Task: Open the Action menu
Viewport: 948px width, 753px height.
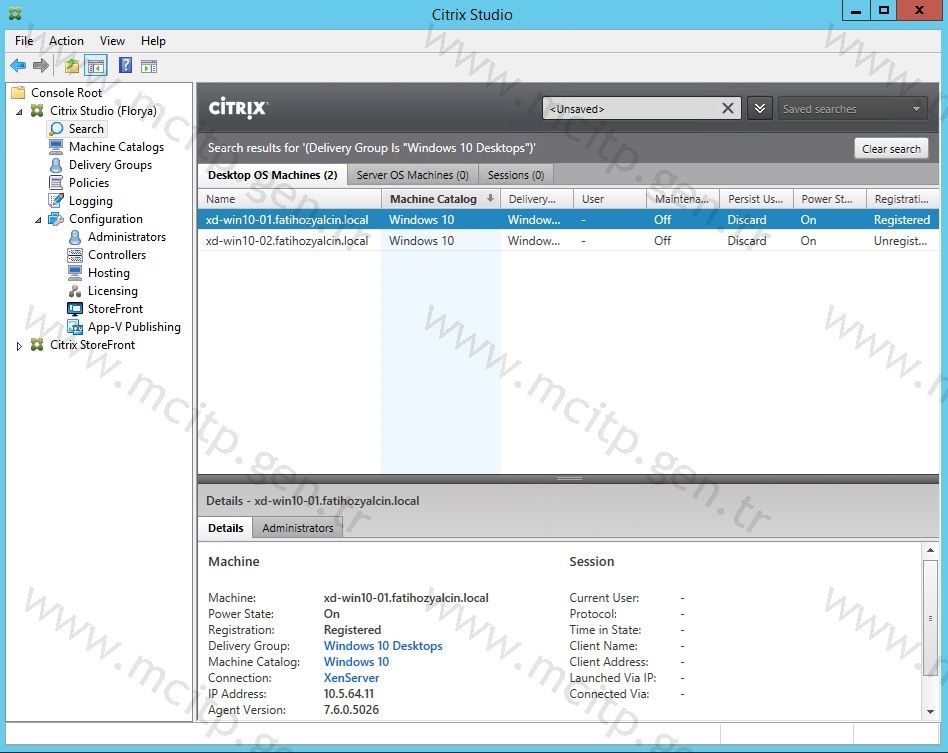Action: tap(66, 41)
